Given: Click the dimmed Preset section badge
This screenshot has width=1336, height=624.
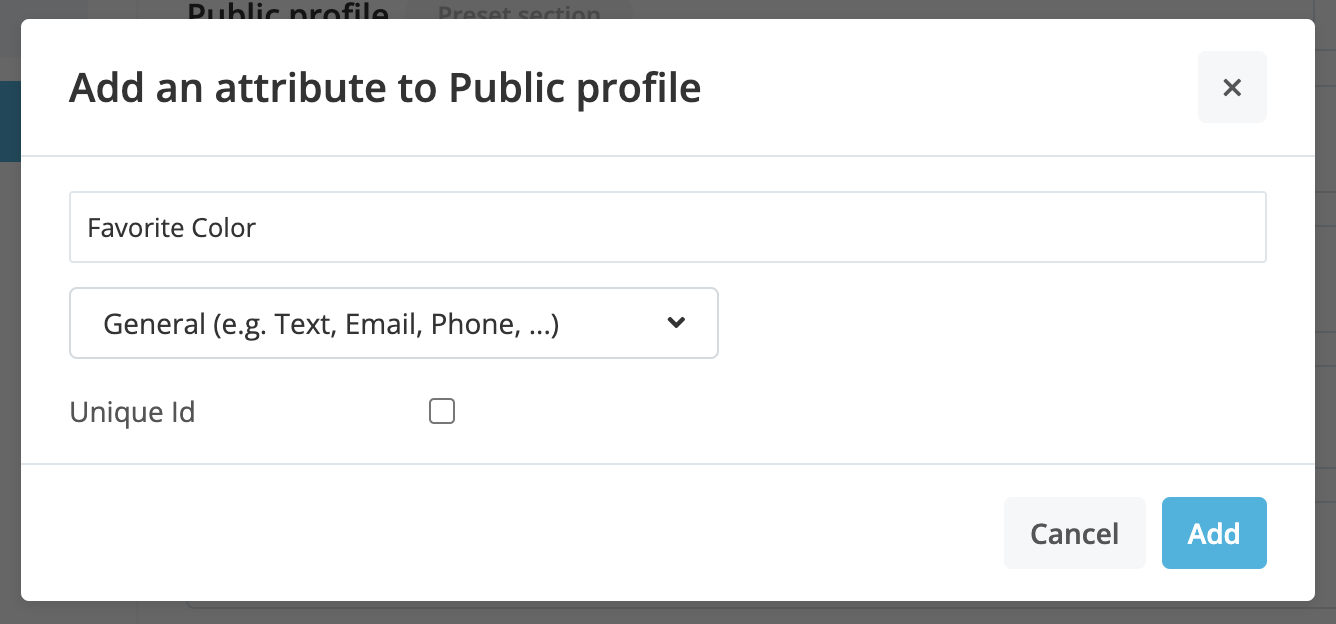Looking at the screenshot, I should pyautogui.click(x=519, y=10).
